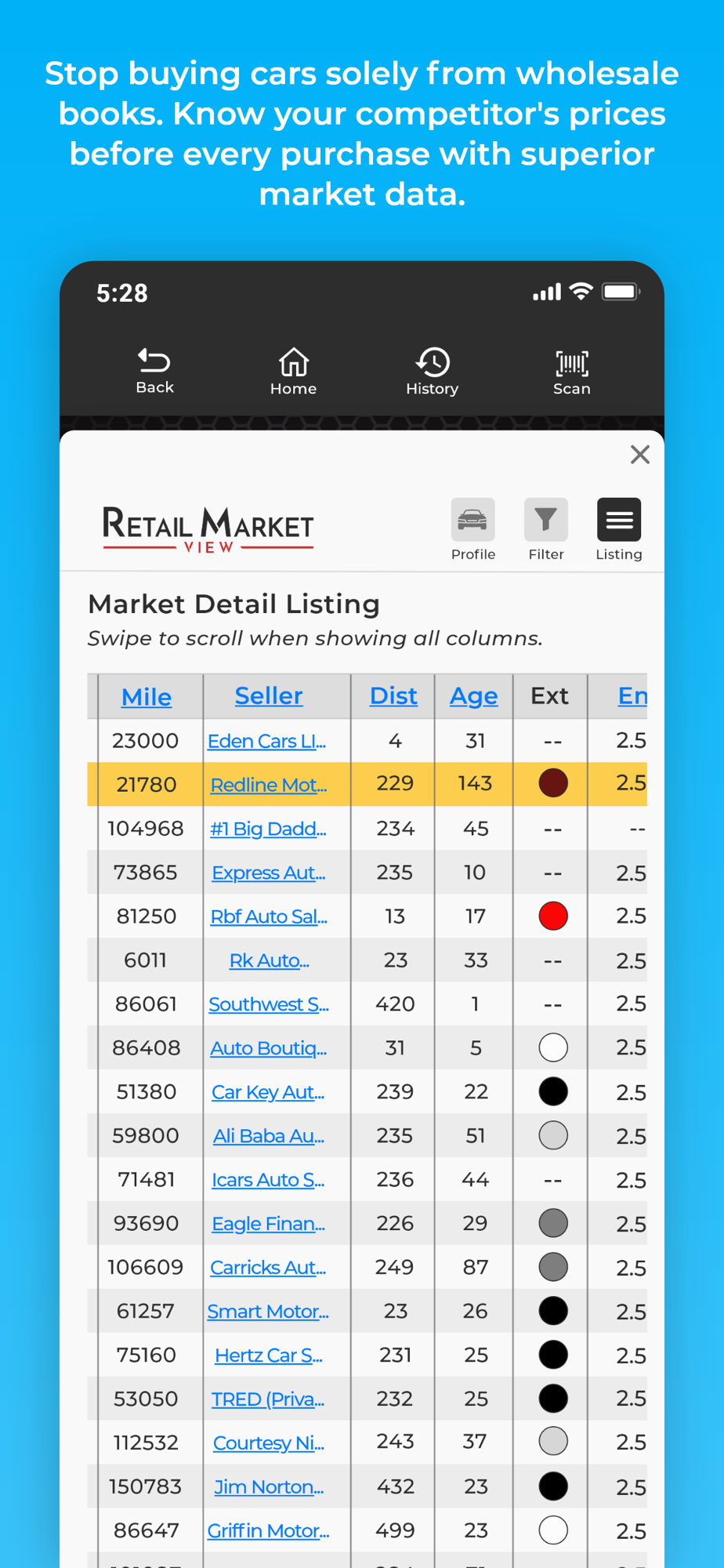724x1568 pixels.
Task: Open Courtesy Ni... seller link
Action: coord(269,1443)
